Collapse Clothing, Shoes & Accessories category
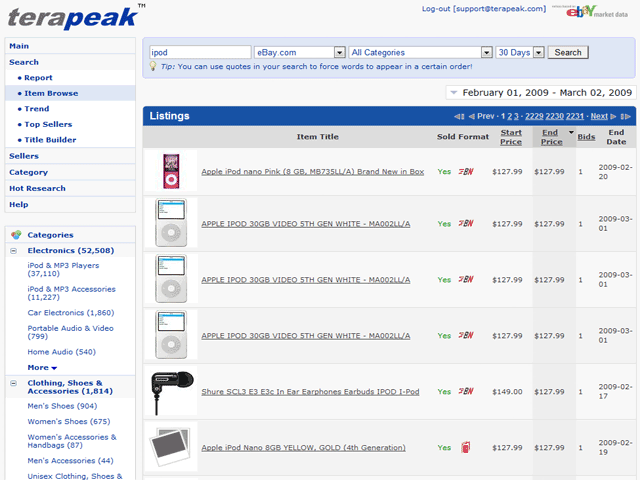The width and height of the screenshot is (640, 480). point(13,383)
